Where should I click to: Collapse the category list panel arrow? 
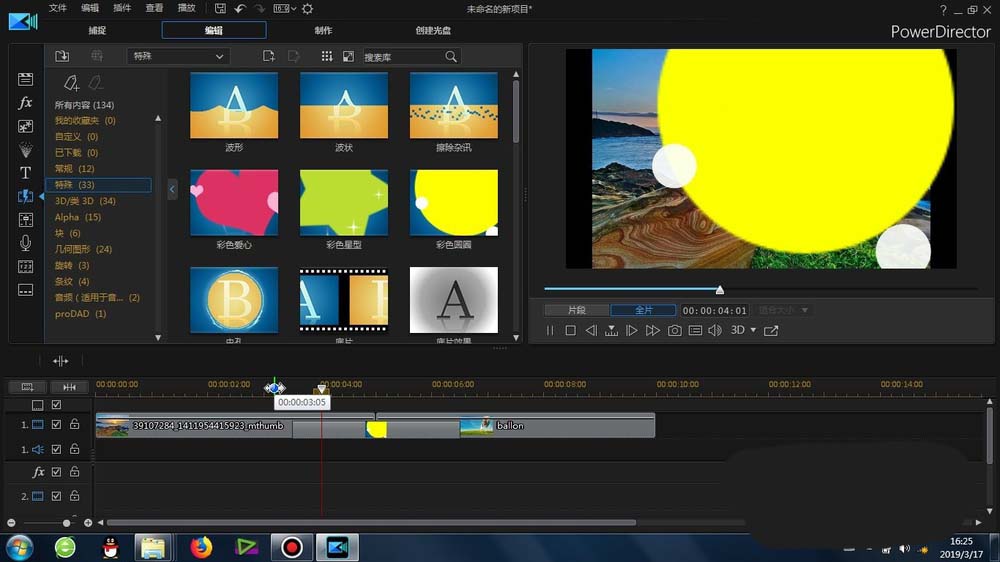pos(172,188)
